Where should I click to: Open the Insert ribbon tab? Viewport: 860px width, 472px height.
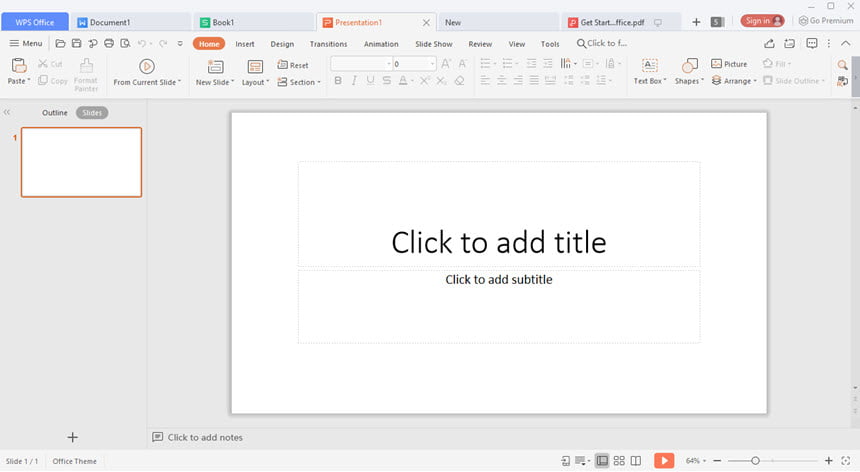pyautogui.click(x=245, y=44)
